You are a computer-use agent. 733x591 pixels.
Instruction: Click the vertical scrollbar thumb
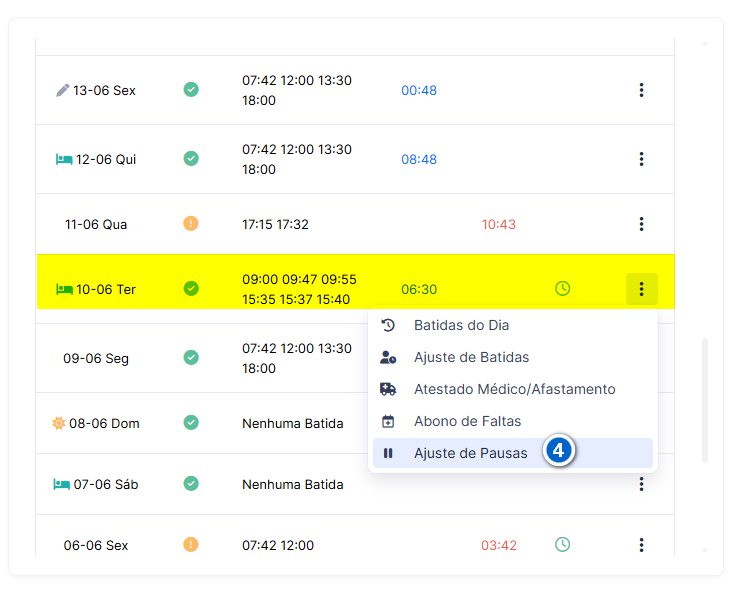(x=704, y=400)
